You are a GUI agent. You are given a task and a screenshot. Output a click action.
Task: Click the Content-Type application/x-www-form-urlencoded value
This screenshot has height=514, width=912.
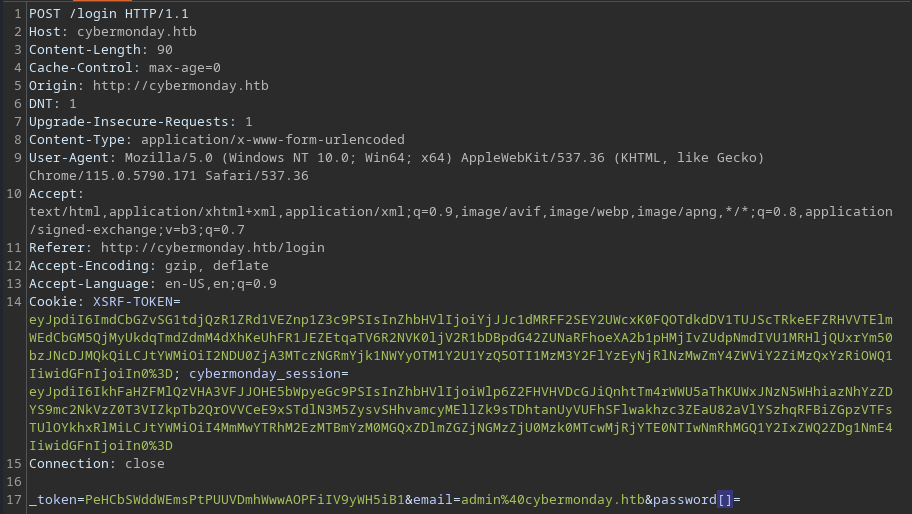point(273,140)
